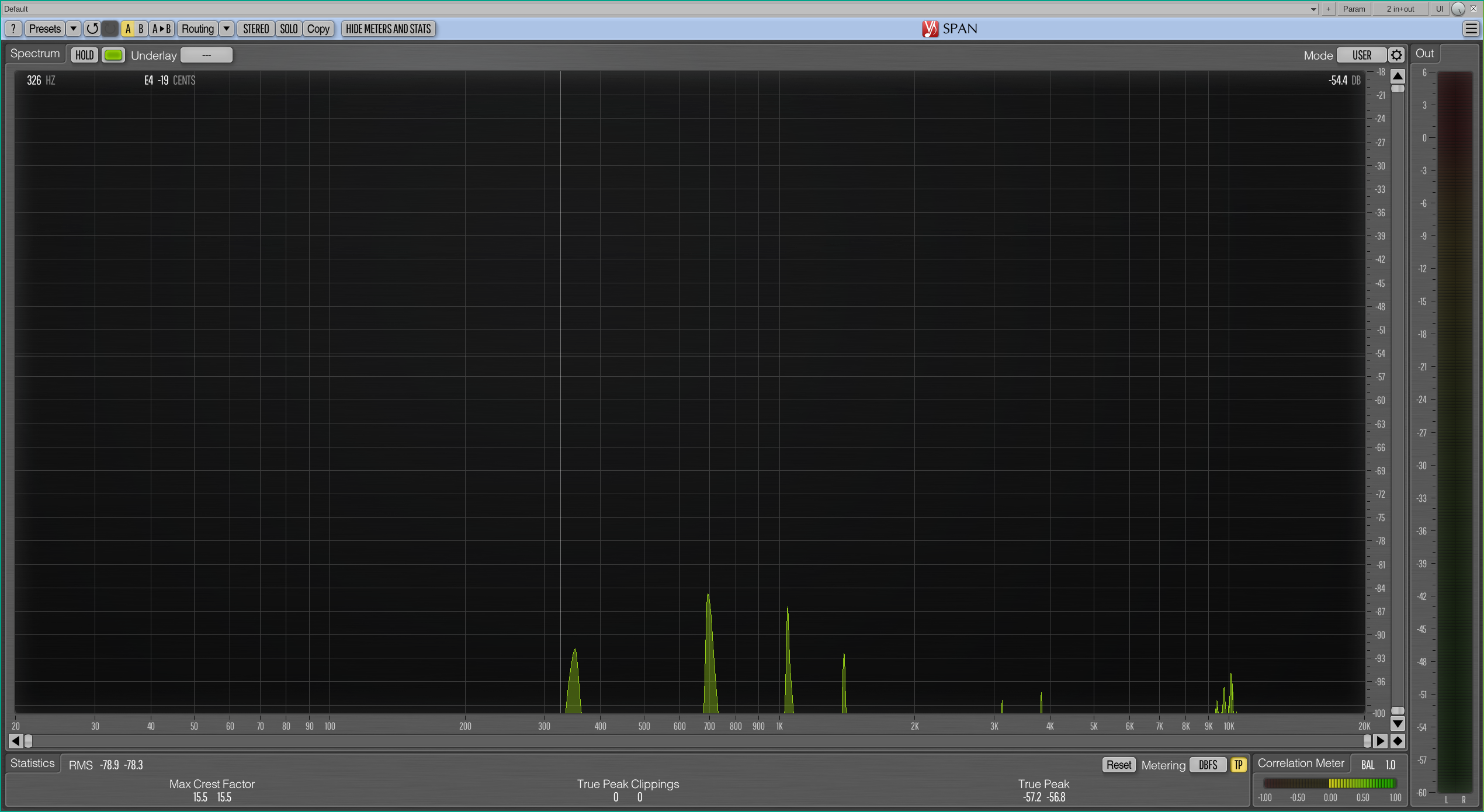This screenshot has width=1484, height=812.
Task: Switch to state B
Action: [141, 29]
